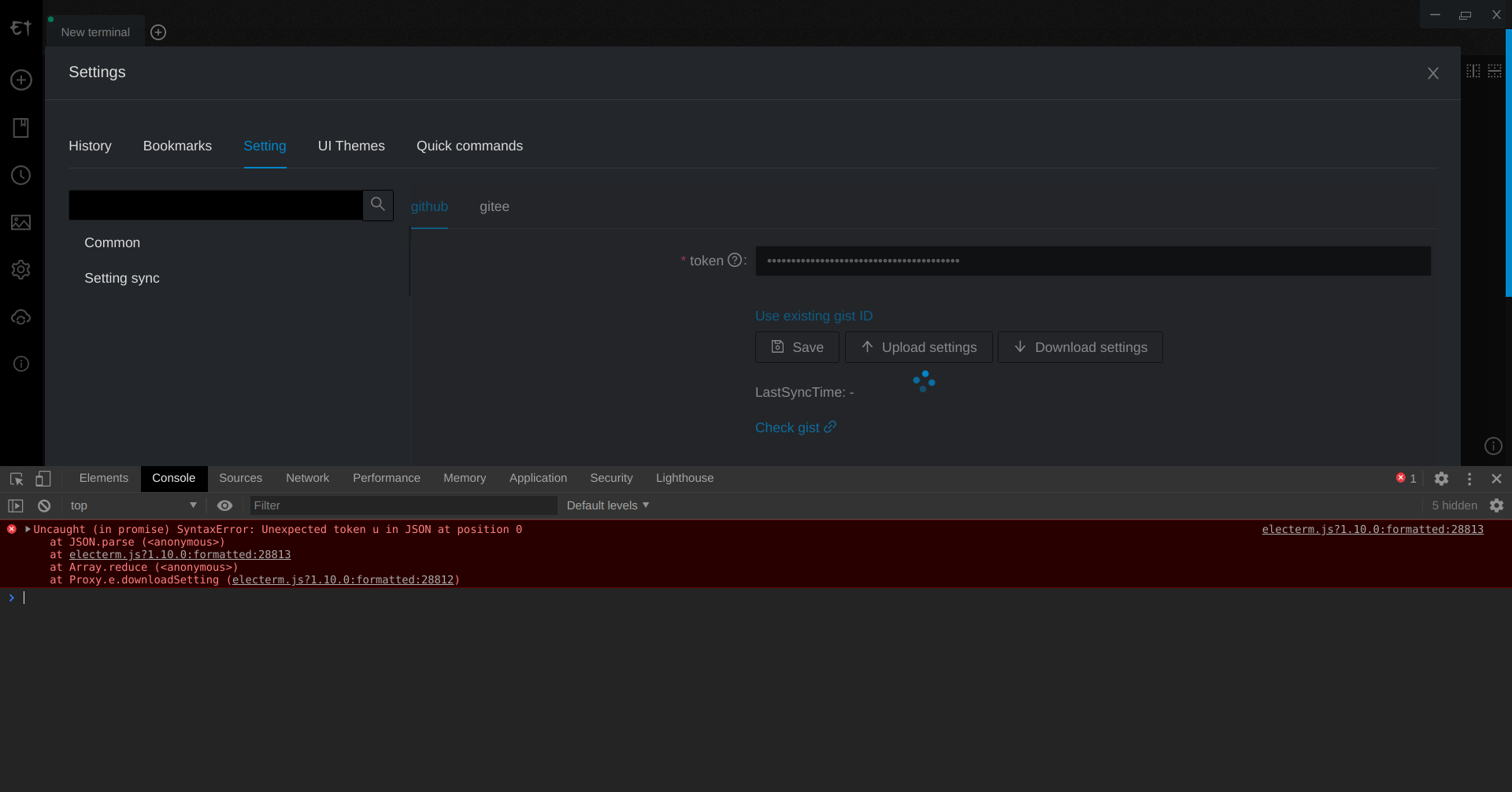
Task: Open electerm.js:28813 source link at right
Action: tap(1373, 530)
